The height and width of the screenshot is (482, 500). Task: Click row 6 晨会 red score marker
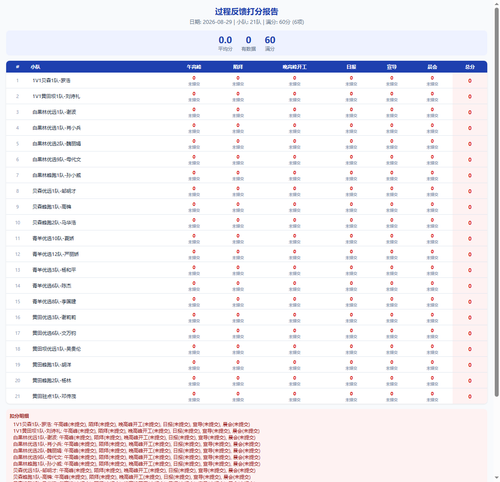click(432, 157)
